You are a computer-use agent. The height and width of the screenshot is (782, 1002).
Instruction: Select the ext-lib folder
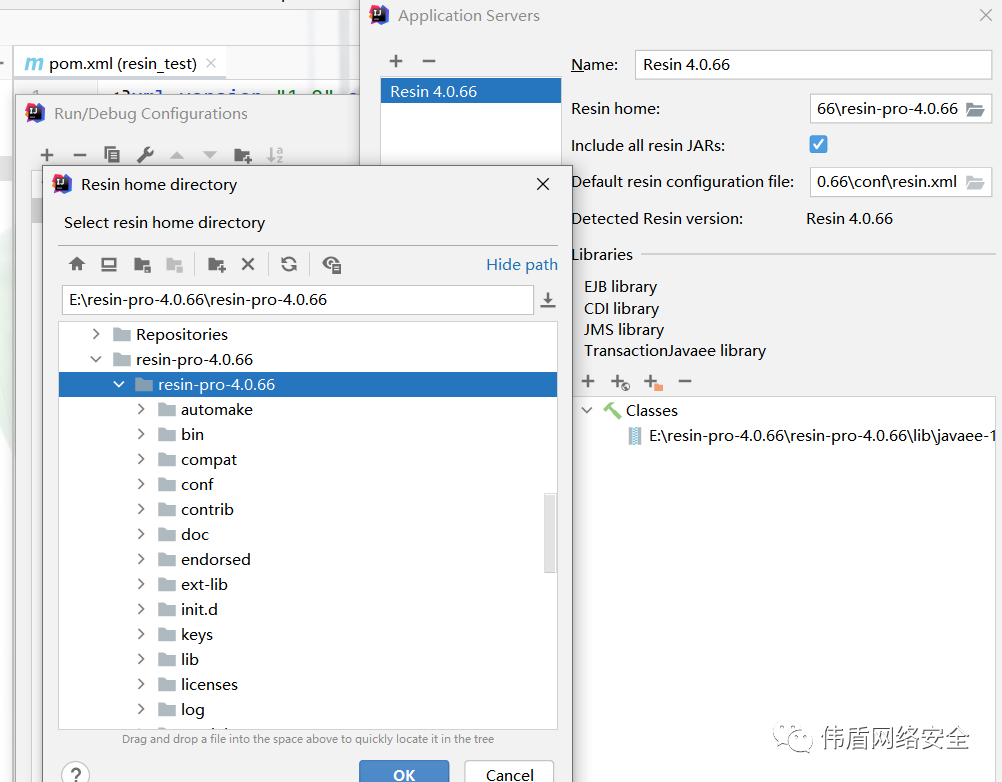(x=204, y=584)
